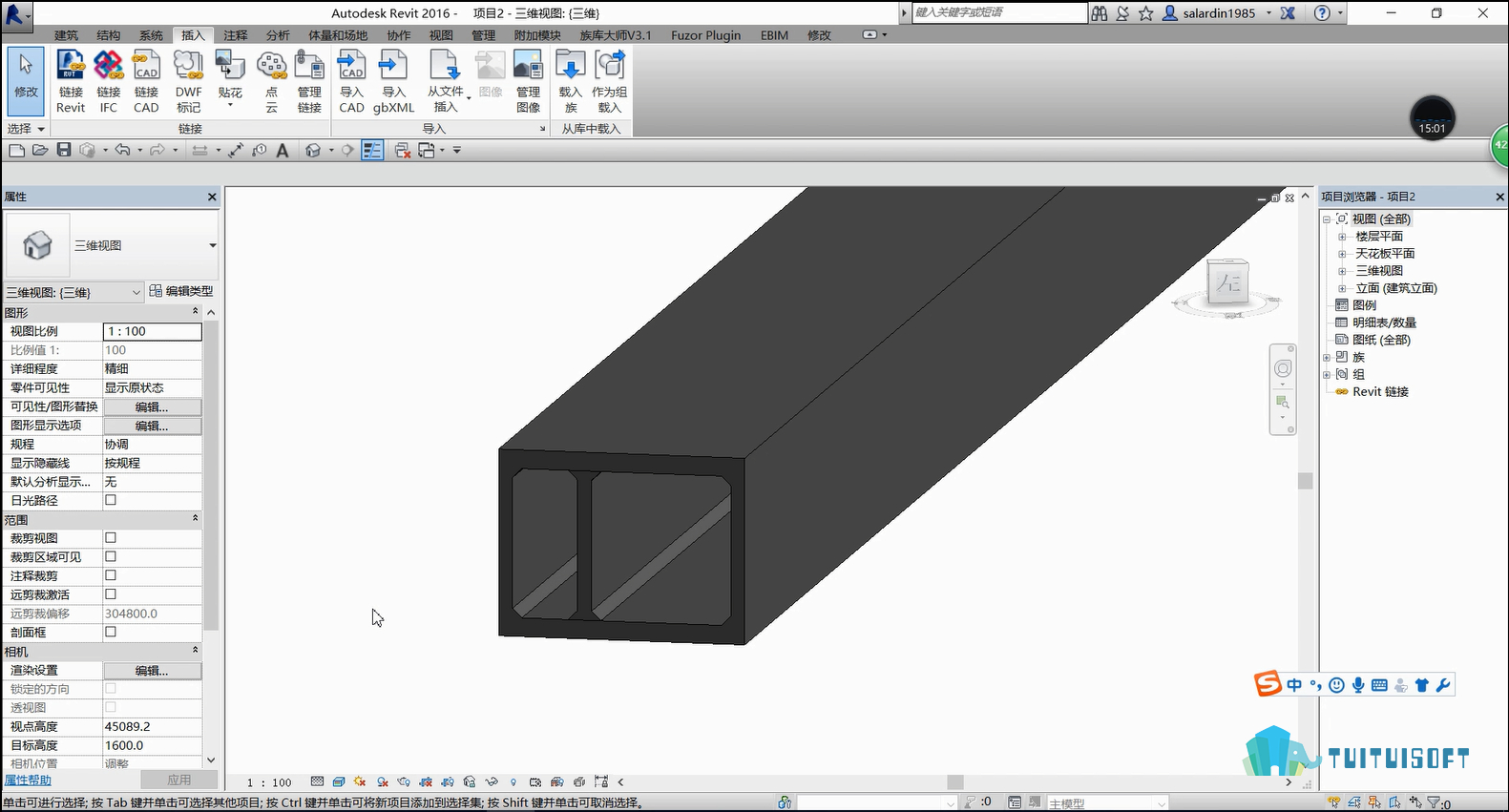
Task: Expand the 族 (Families) node in the project browser
Action: tap(1327, 357)
